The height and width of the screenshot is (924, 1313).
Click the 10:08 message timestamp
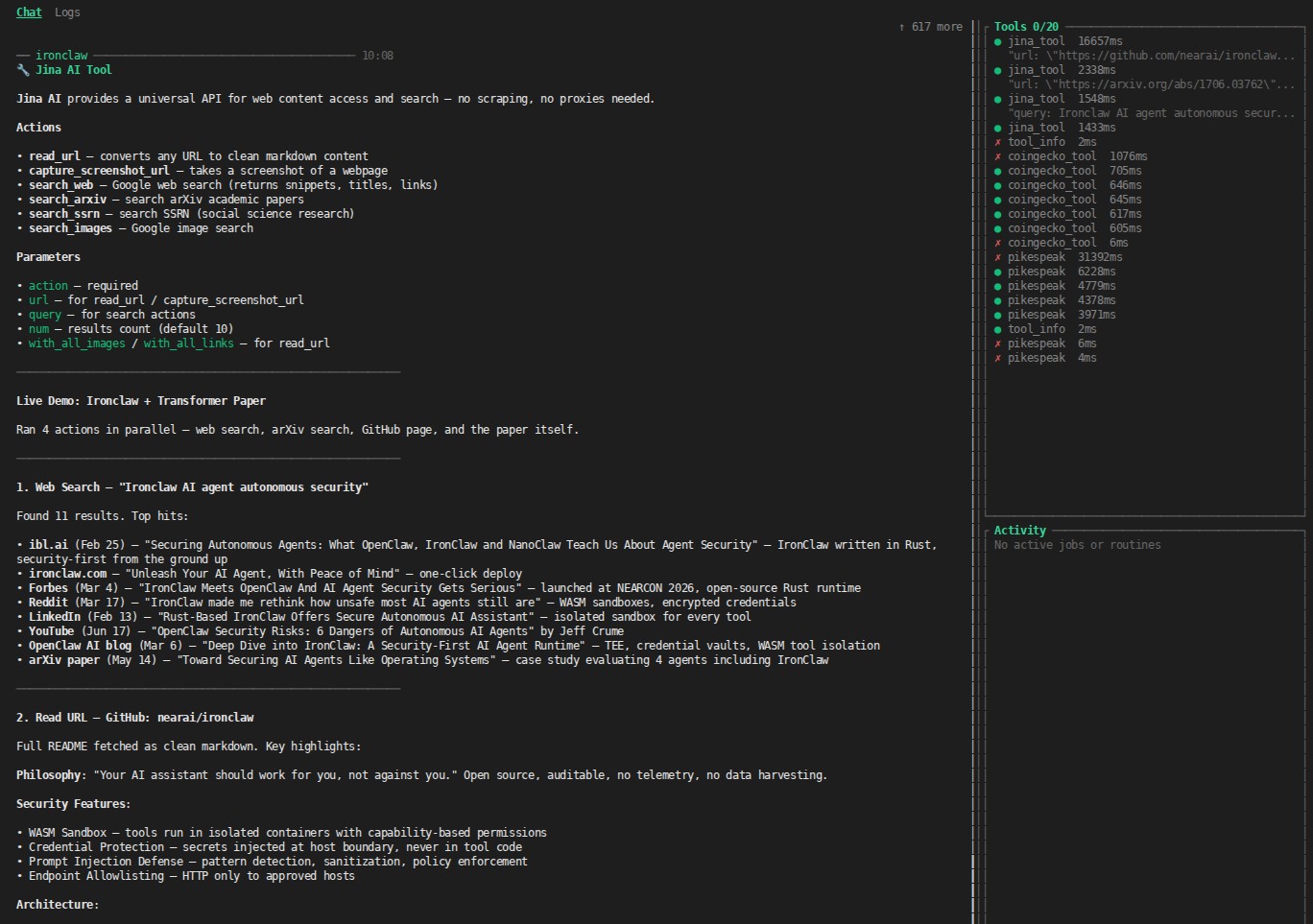tap(377, 56)
